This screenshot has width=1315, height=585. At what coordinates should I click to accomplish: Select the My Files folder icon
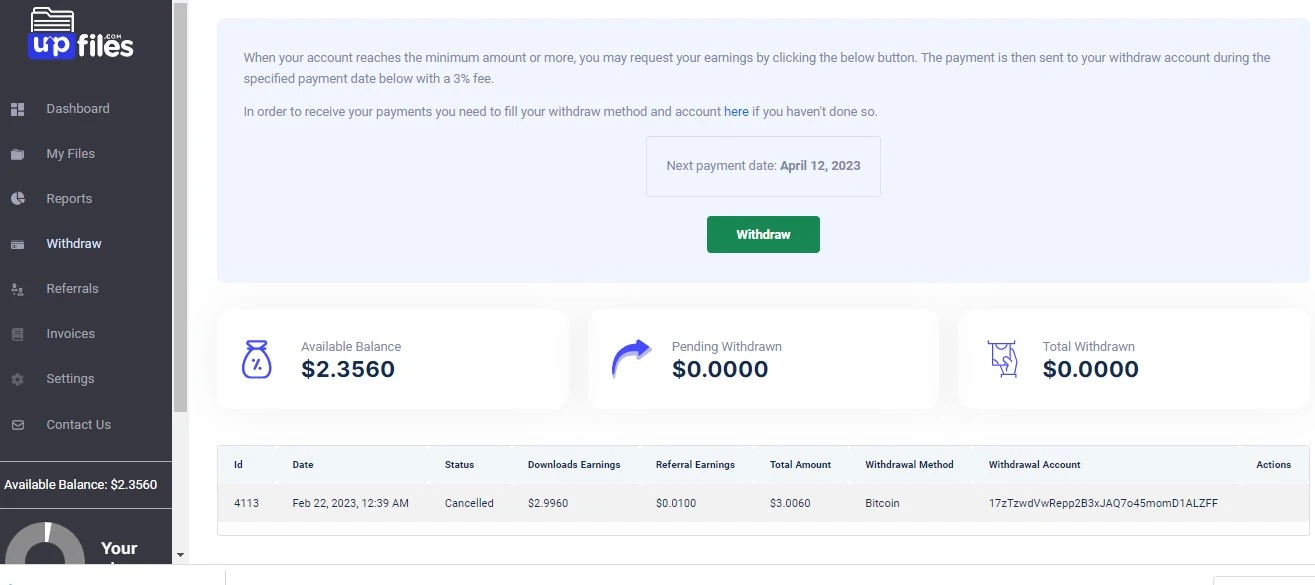[17, 154]
